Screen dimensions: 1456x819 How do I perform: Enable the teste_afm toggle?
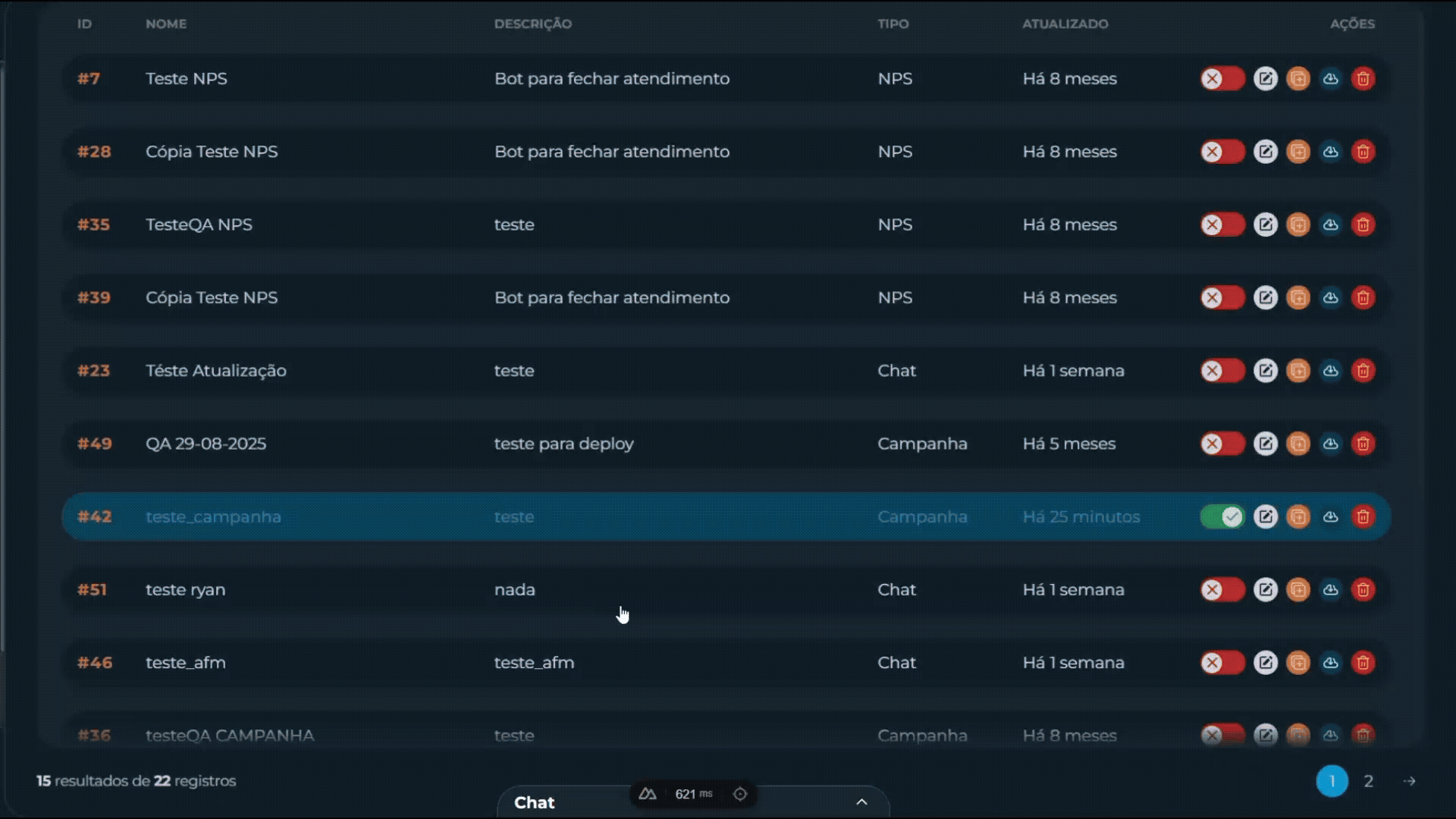[1222, 663]
